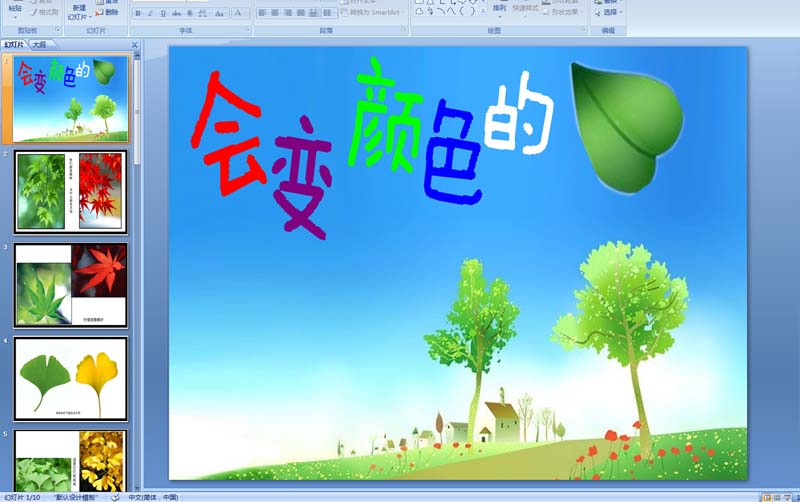Open the 字体 font dialog launcher
This screenshot has height=502, width=800.
click(x=247, y=30)
